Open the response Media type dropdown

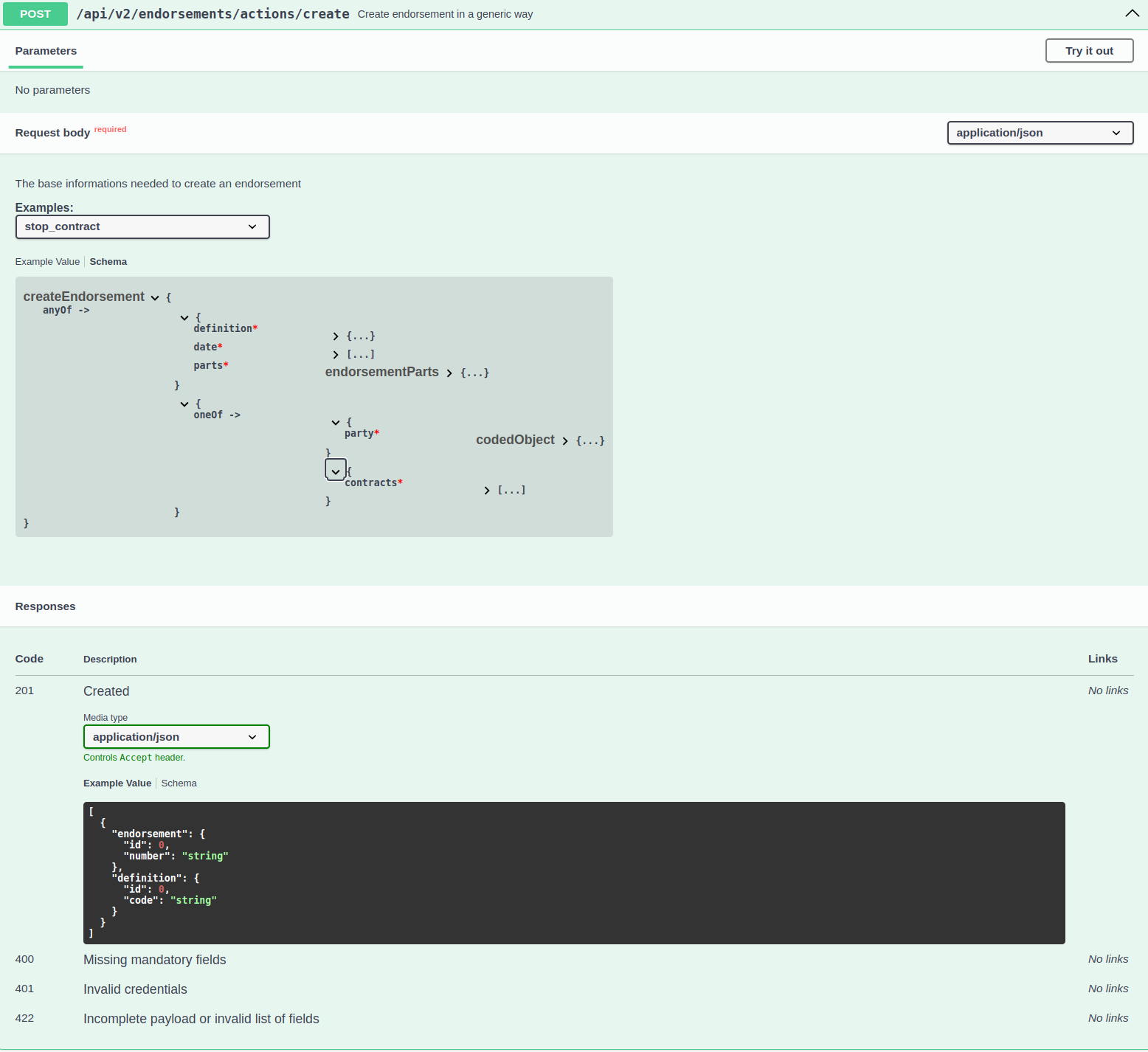click(176, 737)
